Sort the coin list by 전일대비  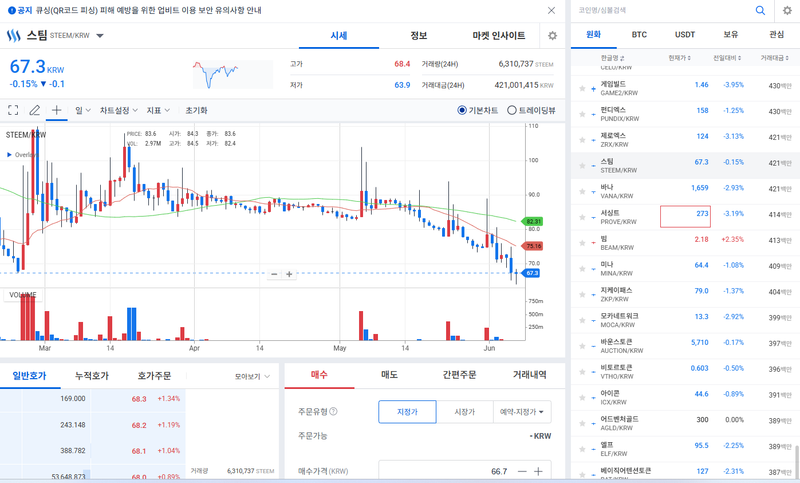pos(727,58)
